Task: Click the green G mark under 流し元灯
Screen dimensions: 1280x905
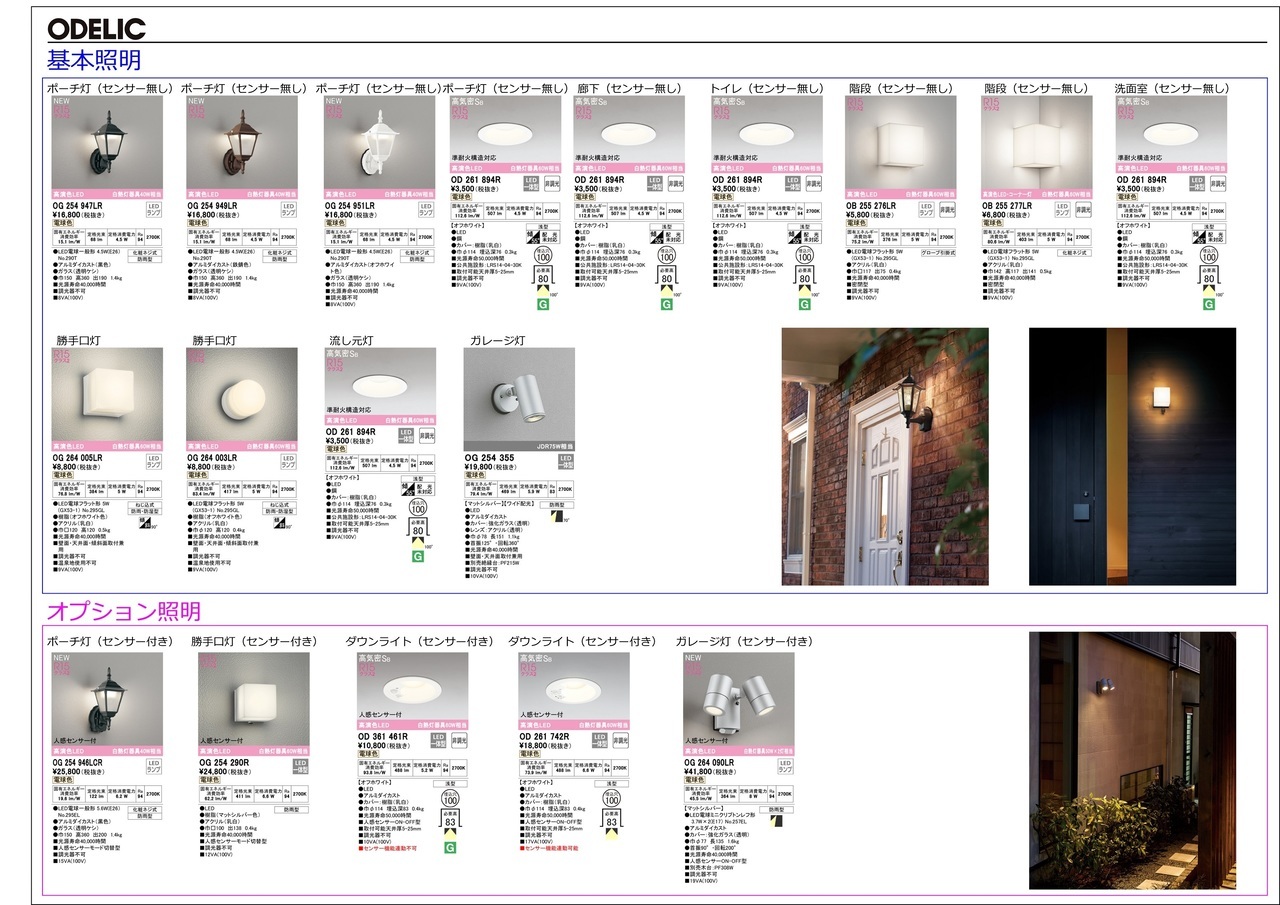Action: 418,556
